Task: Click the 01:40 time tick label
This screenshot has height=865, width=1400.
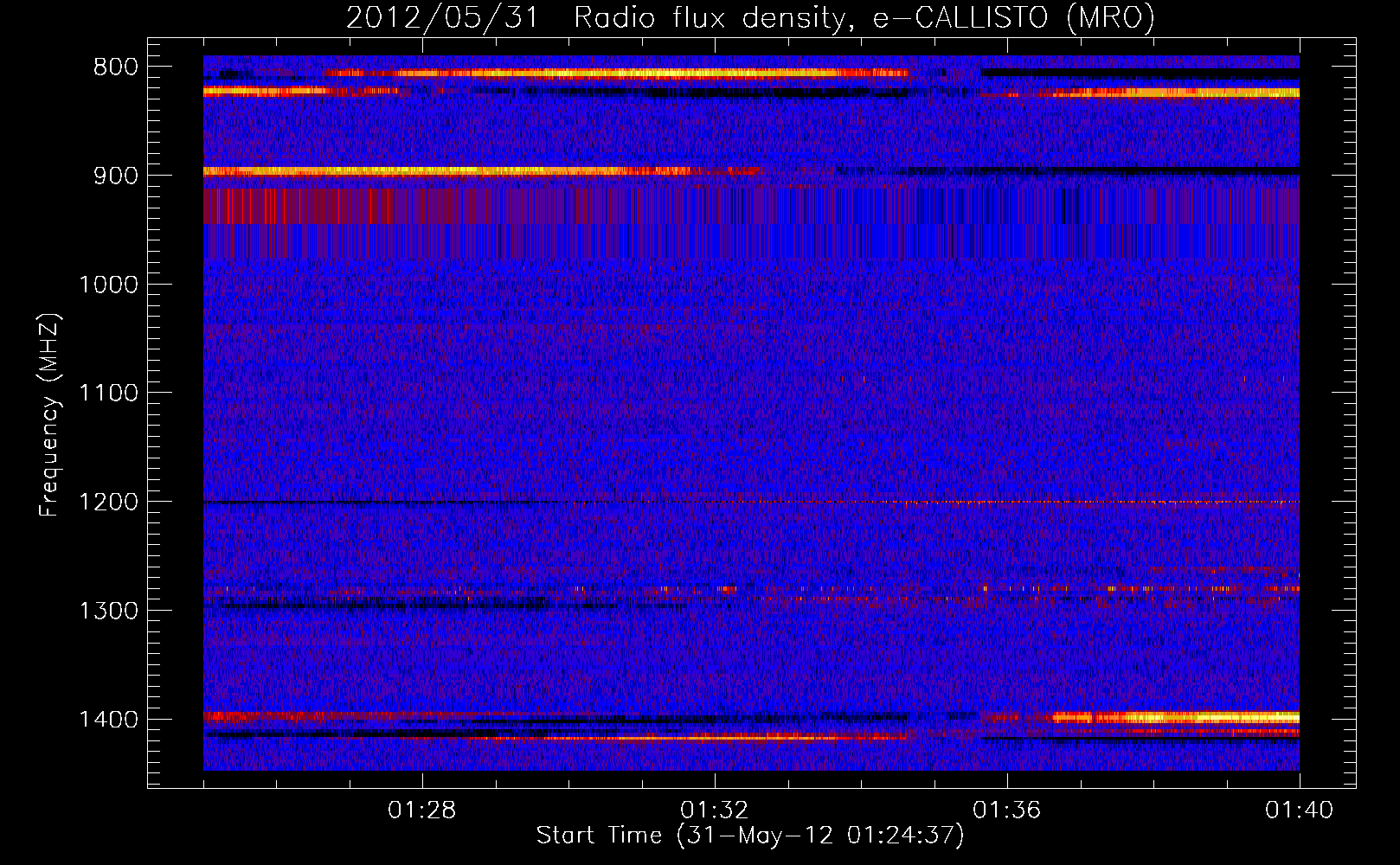Action: pyautogui.click(x=1300, y=811)
